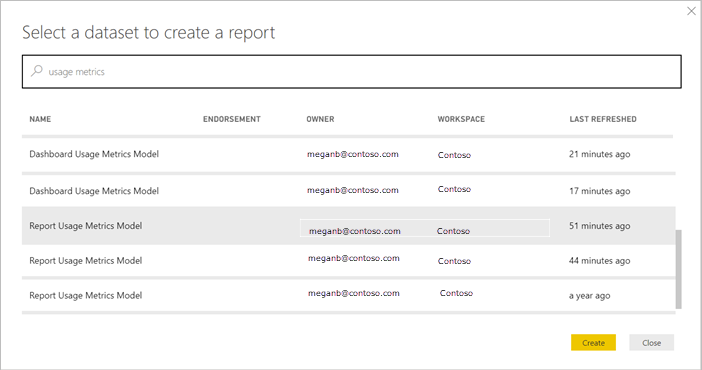Click '21 minutes ago' refresh time

tap(599, 154)
